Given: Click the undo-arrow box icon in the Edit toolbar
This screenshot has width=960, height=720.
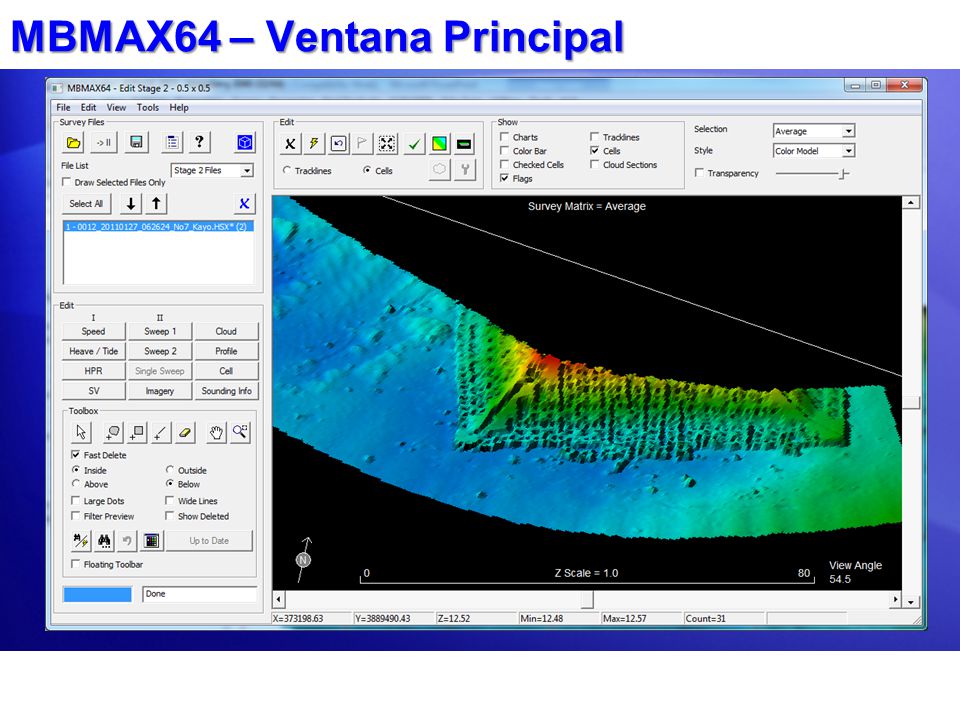Looking at the screenshot, I should [339, 144].
